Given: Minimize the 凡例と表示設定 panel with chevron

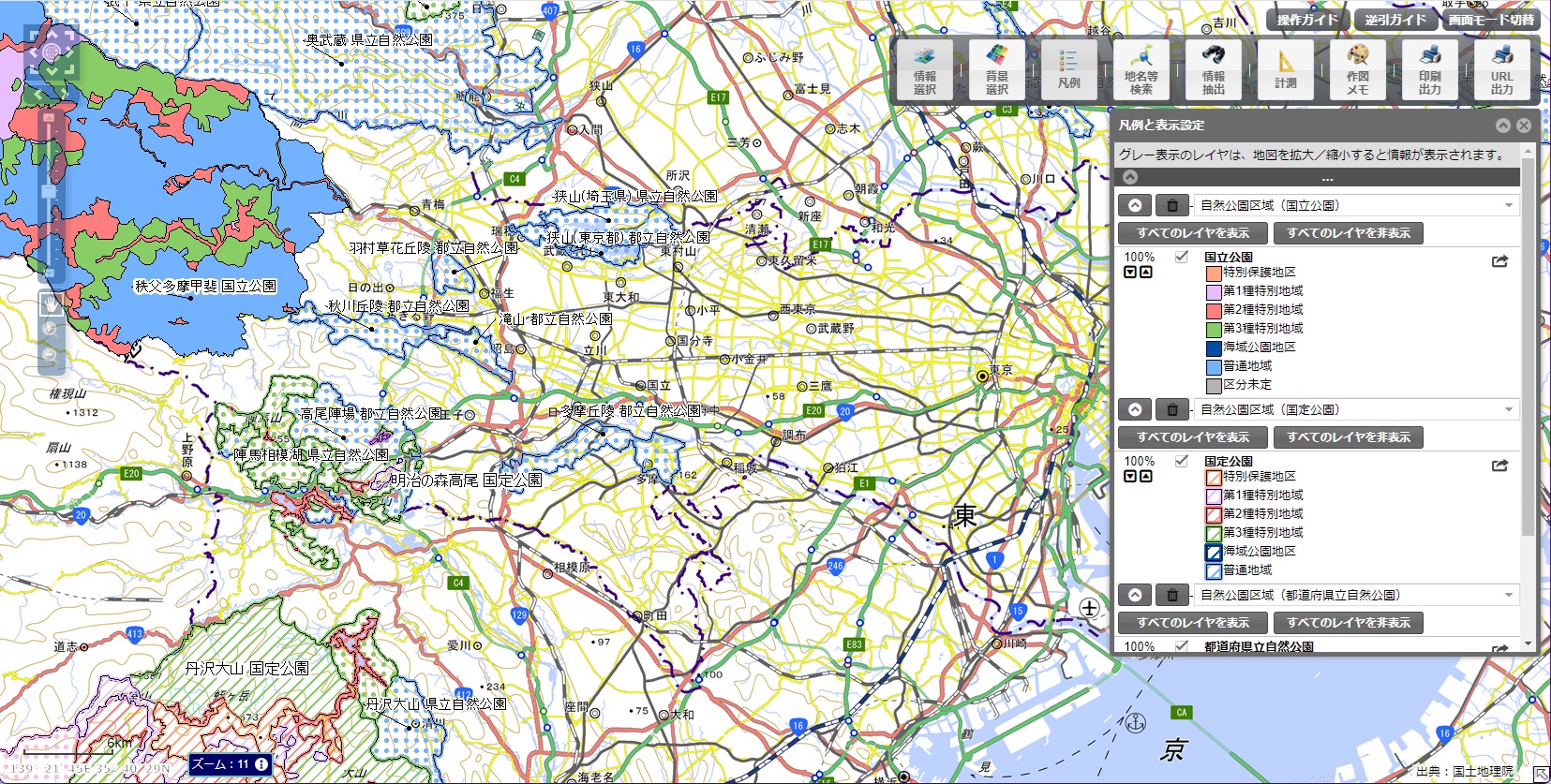Looking at the screenshot, I should click(x=1503, y=126).
